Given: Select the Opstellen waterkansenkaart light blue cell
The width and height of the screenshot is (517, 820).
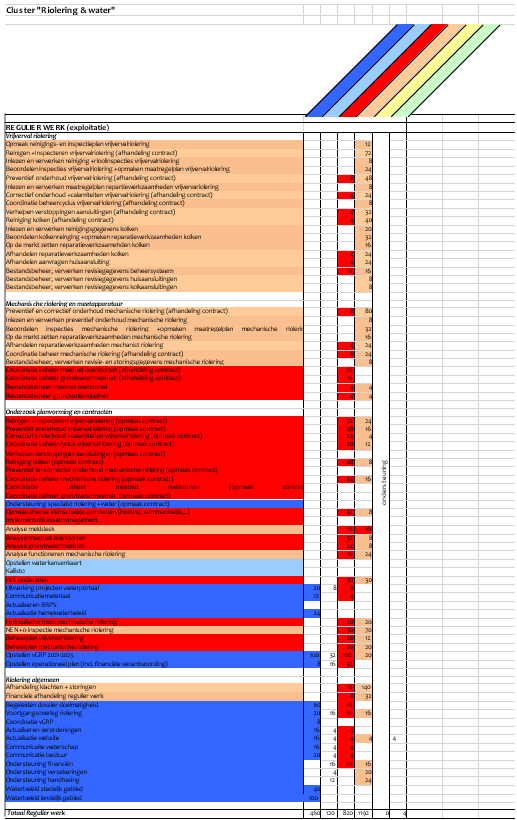Looking at the screenshot, I should pyautogui.click(x=154, y=563).
